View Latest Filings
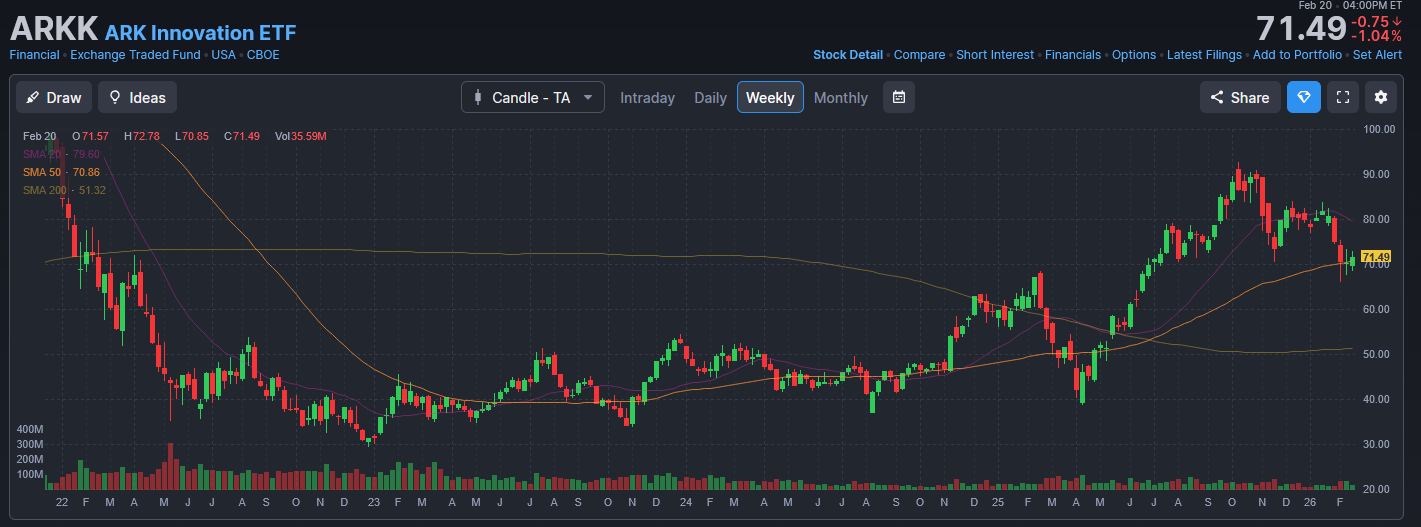The width and height of the screenshot is (1421, 527). 1204,55
